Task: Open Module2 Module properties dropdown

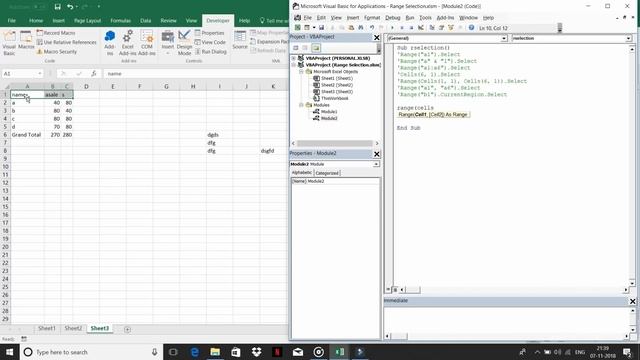Action: pyautogui.click(x=376, y=164)
